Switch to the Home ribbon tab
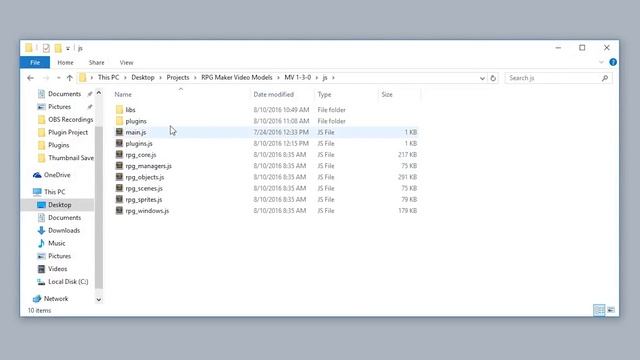The height and width of the screenshot is (360, 640). (65, 62)
